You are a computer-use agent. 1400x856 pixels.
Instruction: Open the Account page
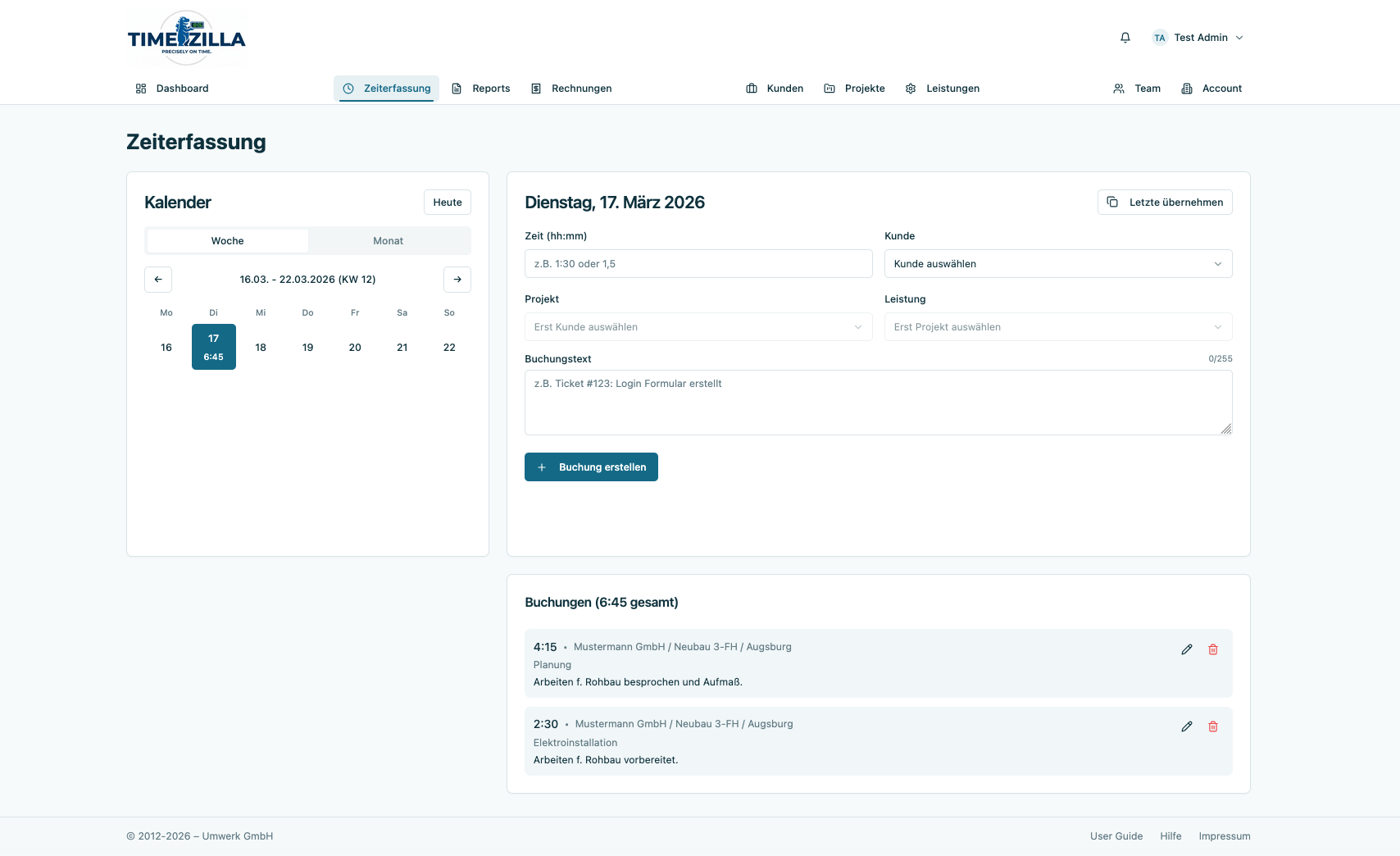[1211, 89]
